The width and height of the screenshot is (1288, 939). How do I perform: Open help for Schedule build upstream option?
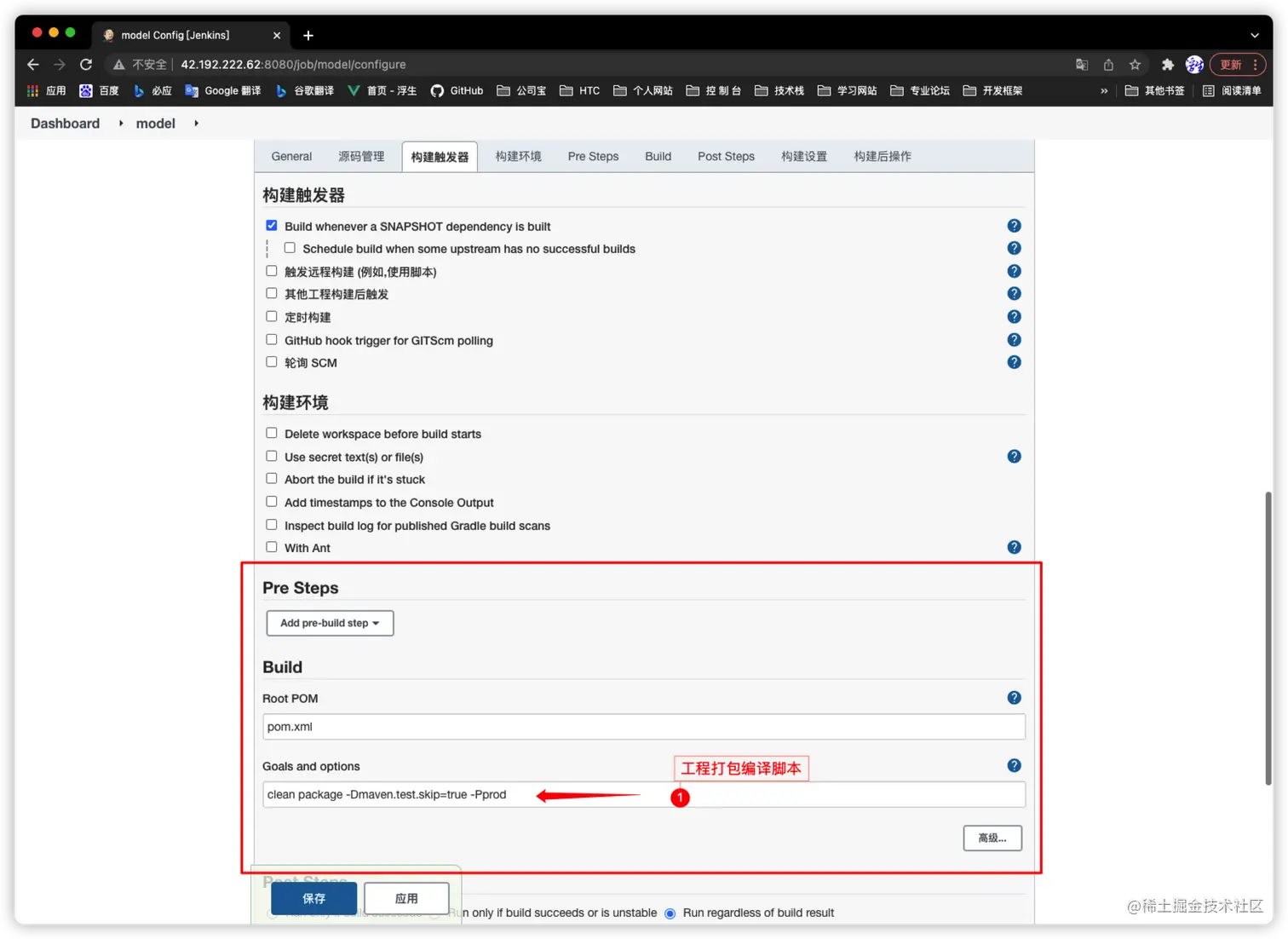click(1014, 248)
